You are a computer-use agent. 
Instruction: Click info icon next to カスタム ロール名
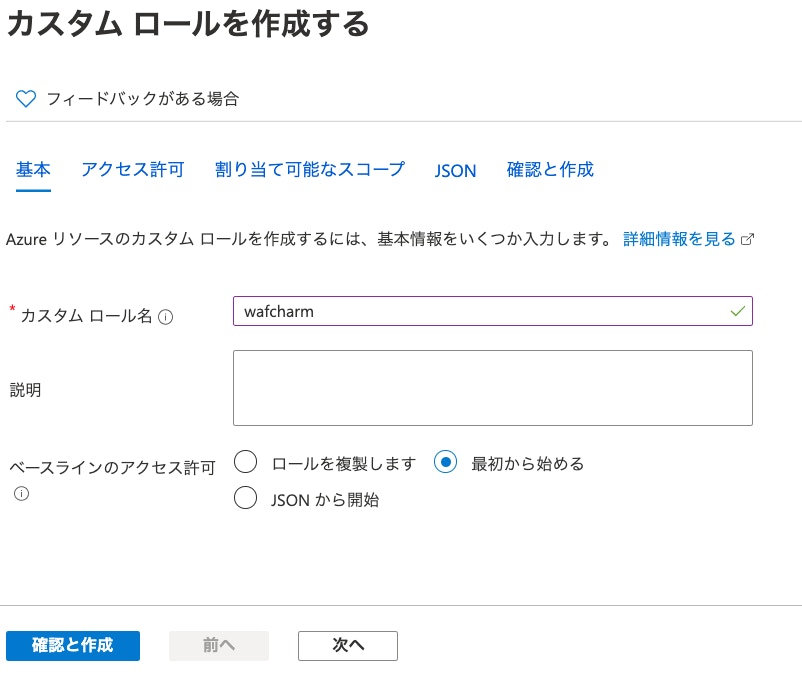(166, 317)
